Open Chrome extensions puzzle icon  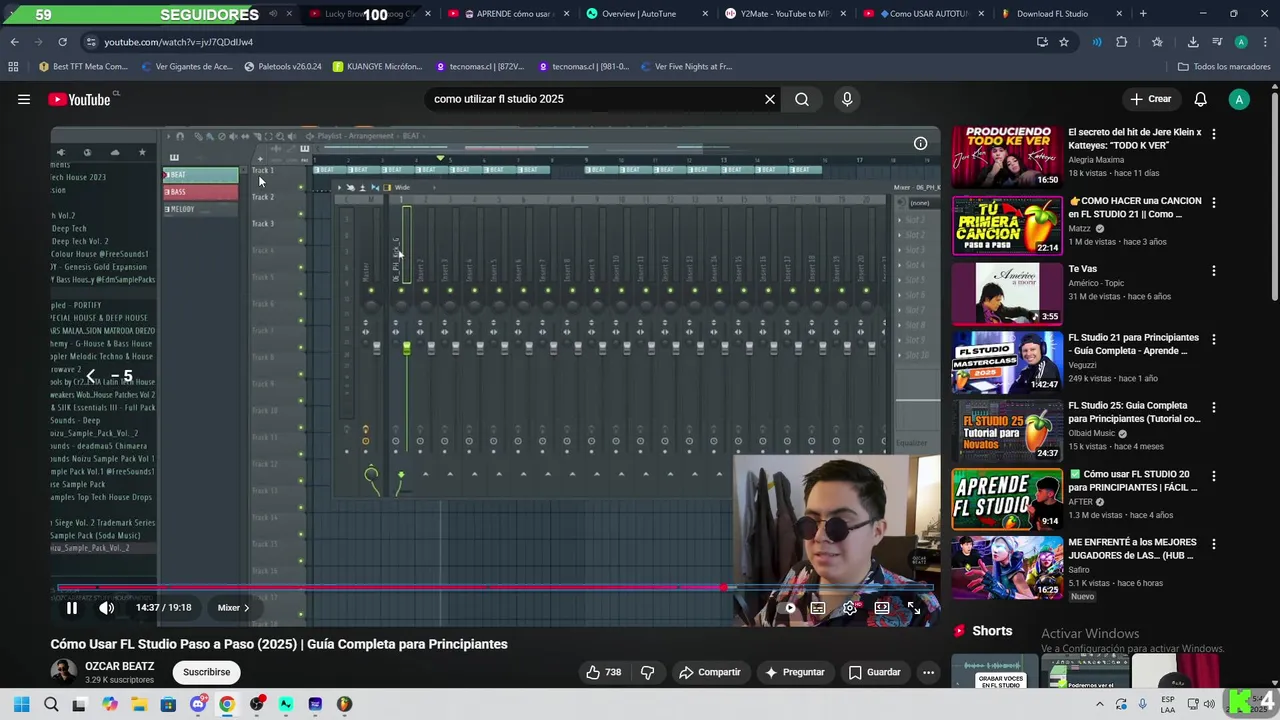tap(1121, 42)
